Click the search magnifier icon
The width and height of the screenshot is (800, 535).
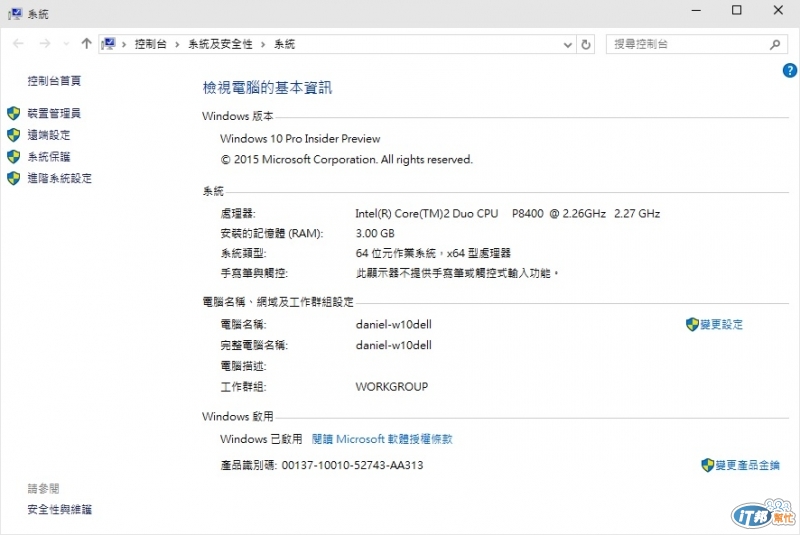pyautogui.click(x=775, y=44)
